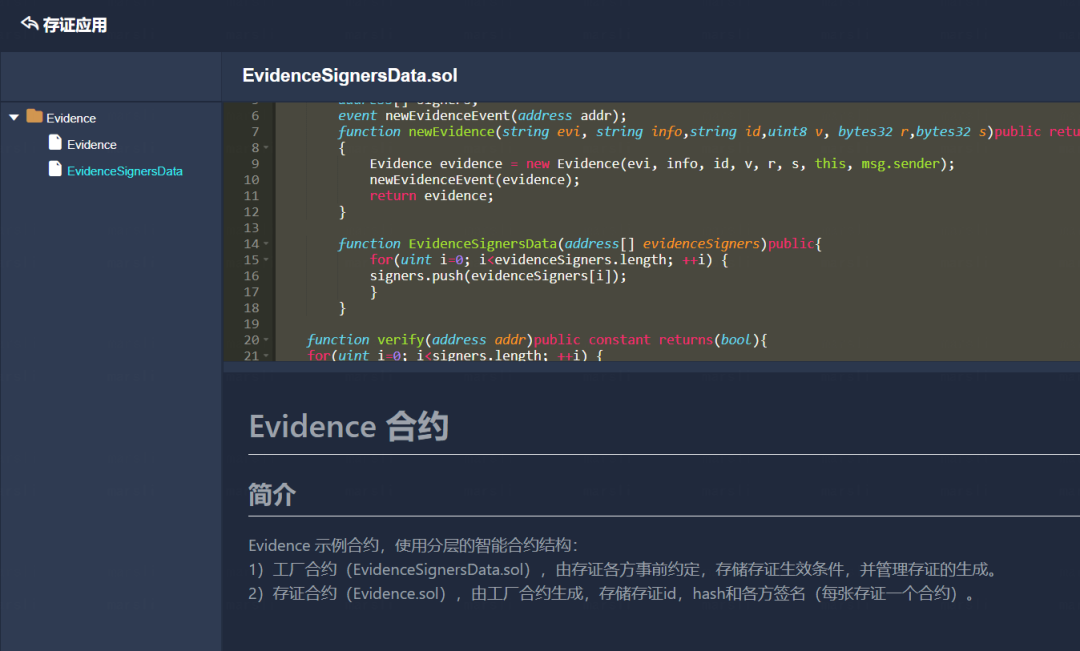Click line number 10 in the gutter
Viewport: 1080px width, 651px height.
point(251,179)
